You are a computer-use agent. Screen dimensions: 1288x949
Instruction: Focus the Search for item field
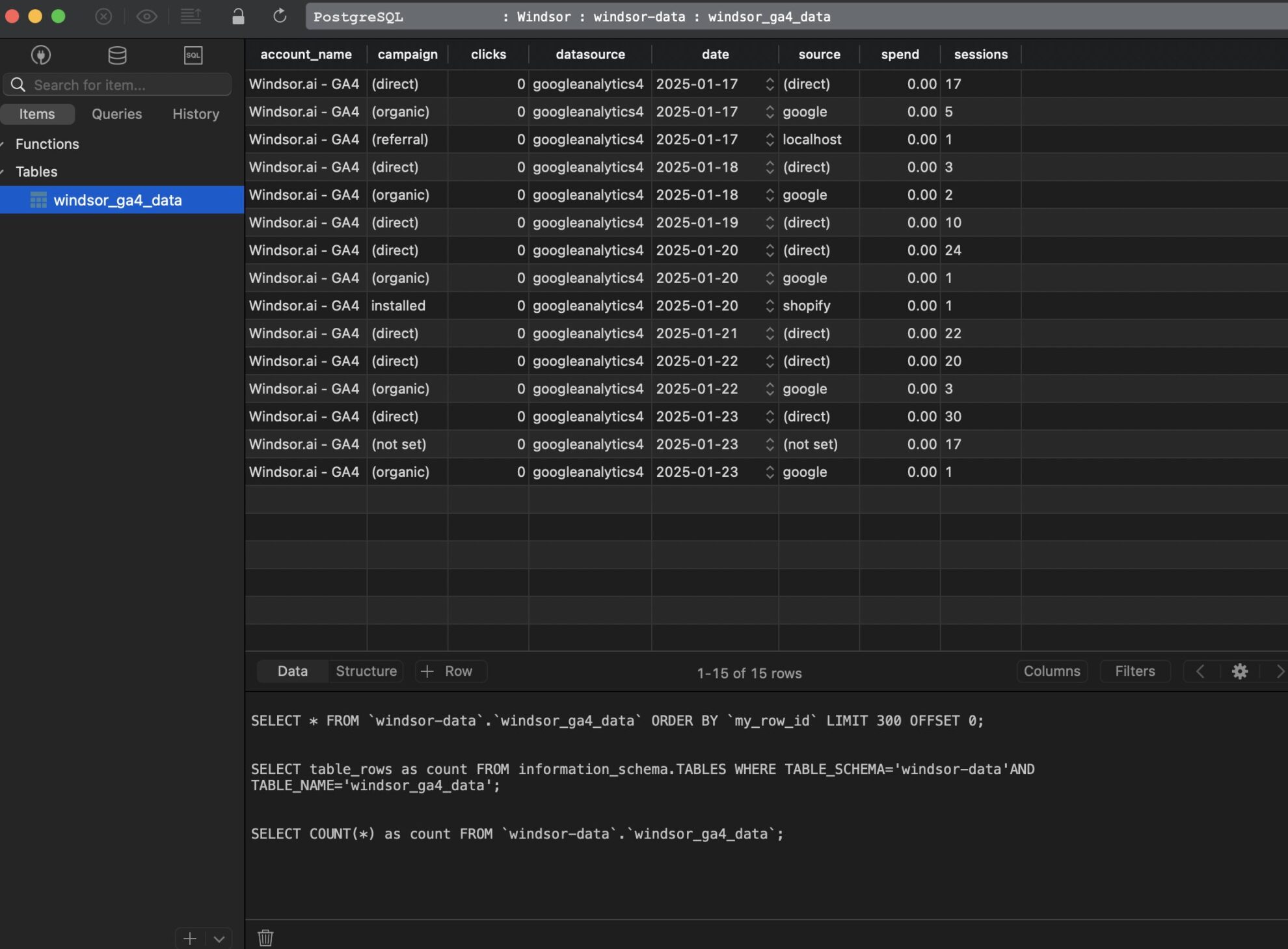(x=117, y=85)
